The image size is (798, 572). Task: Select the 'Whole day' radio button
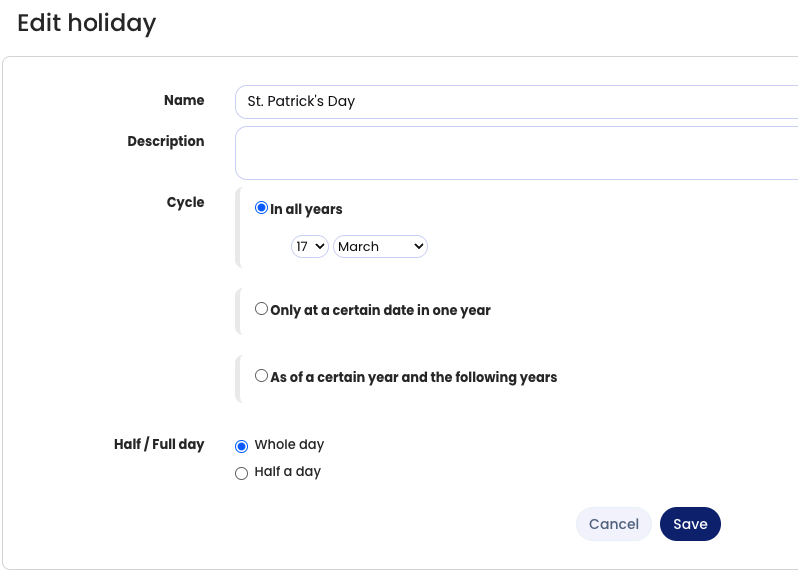click(241, 446)
